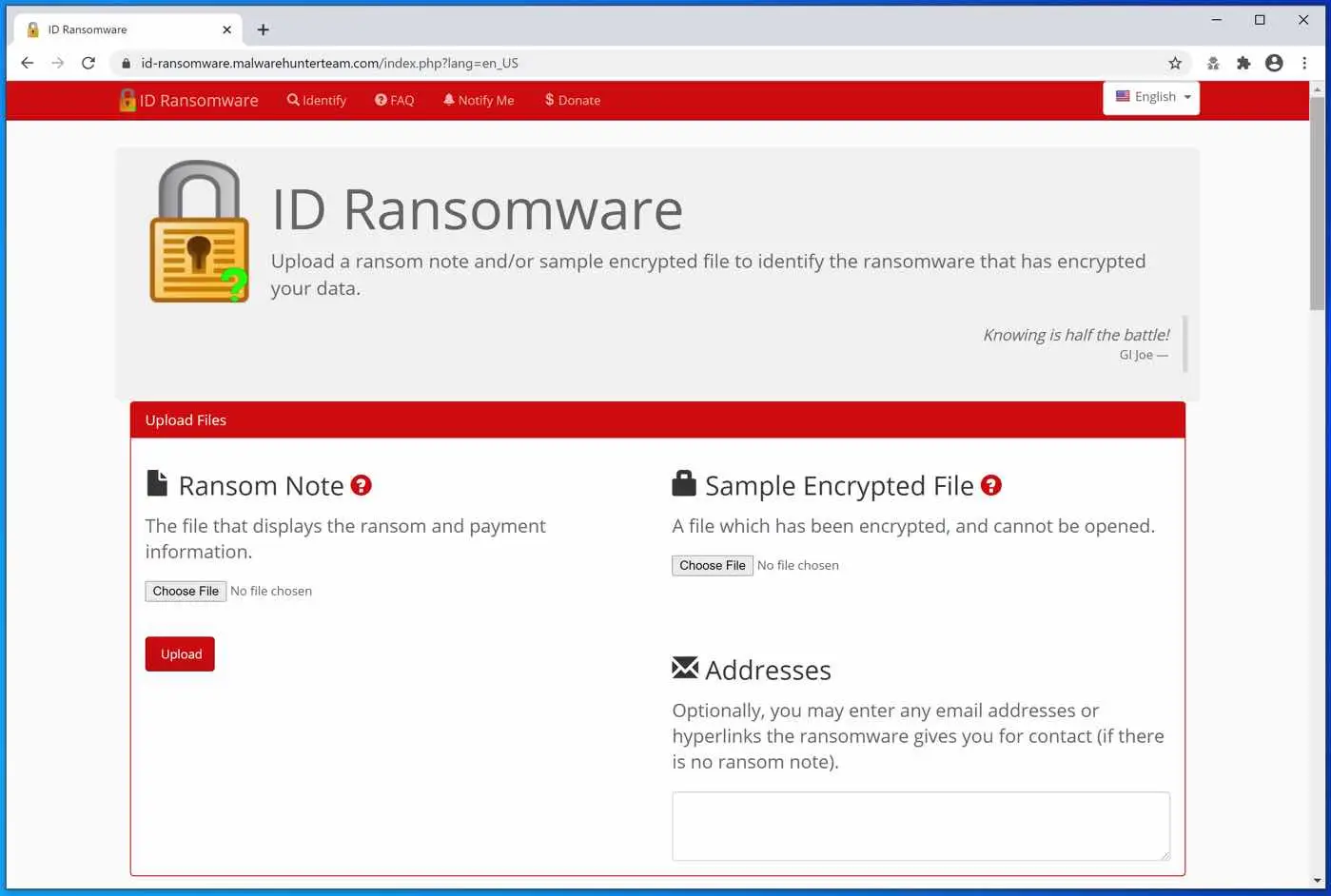1331x896 pixels.
Task: Click the incognito-style extension icon
Action: (1213, 63)
